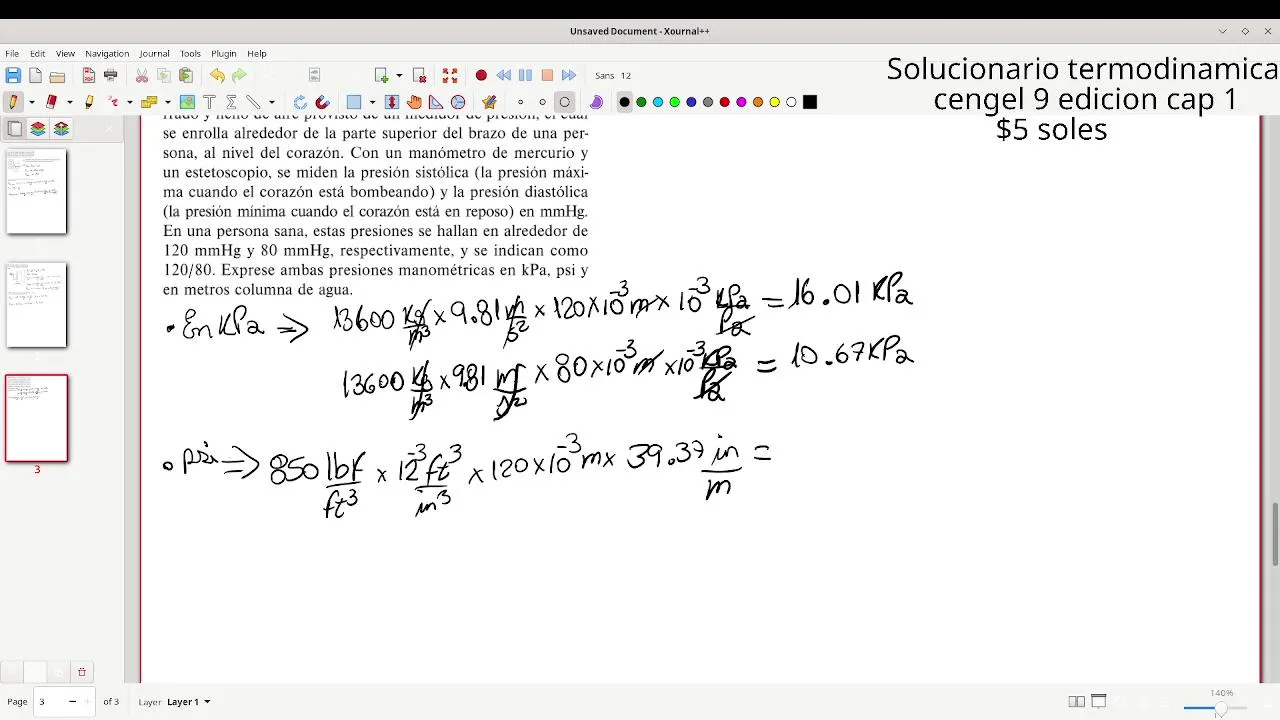1280x720 pixels.
Task: Select the Pen tool
Action: [13, 102]
